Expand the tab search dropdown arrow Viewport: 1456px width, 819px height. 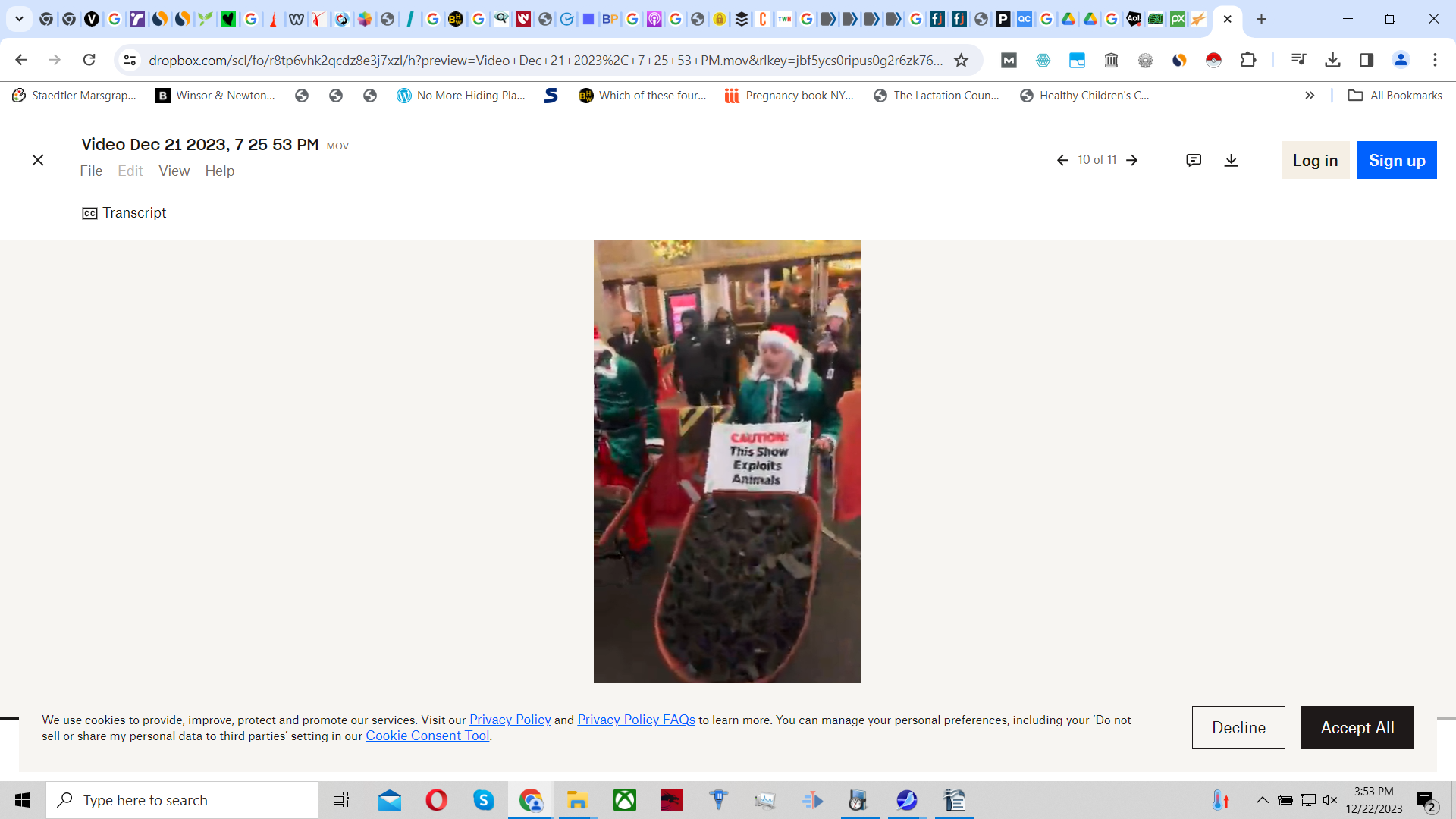point(20,19)
